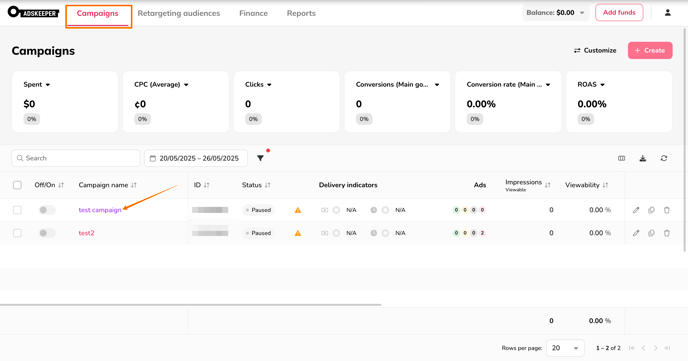Click the Delivery indicators column header
Viewport: 688px width, 361px height.
348,185
